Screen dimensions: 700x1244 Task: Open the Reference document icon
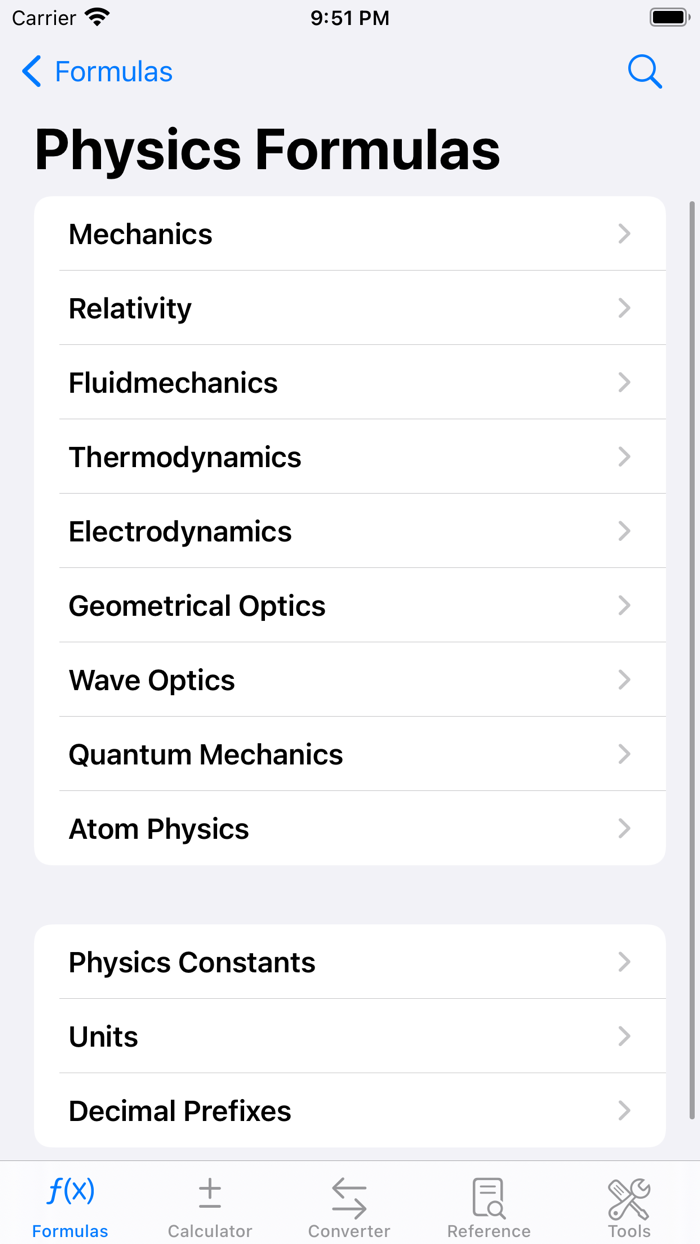pyautogui.click(x=488, y=1190)
